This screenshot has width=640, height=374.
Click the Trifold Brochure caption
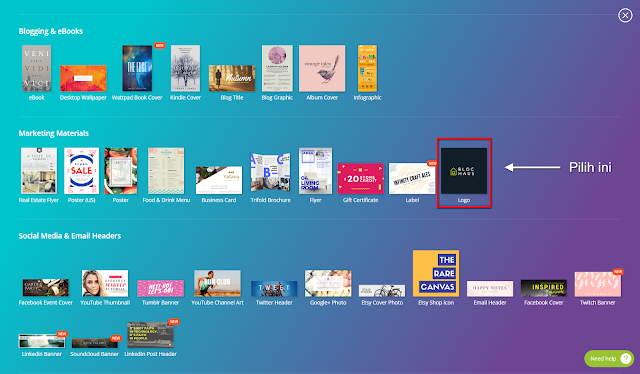[x=271, y=200]
